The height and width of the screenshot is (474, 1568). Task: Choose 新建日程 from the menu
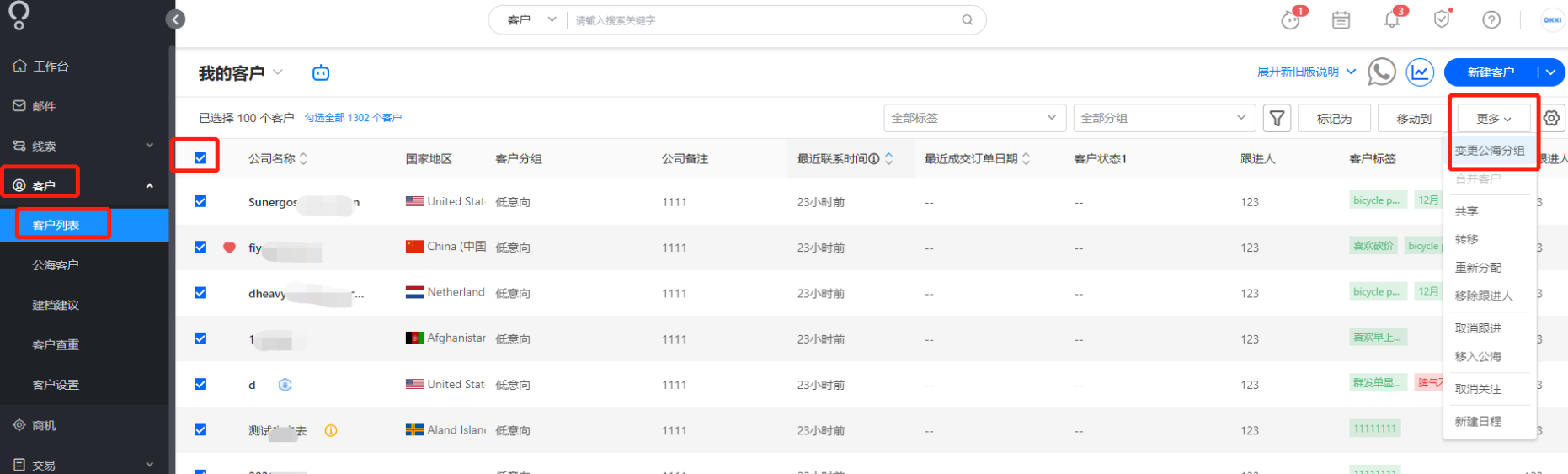(1490, 422)
